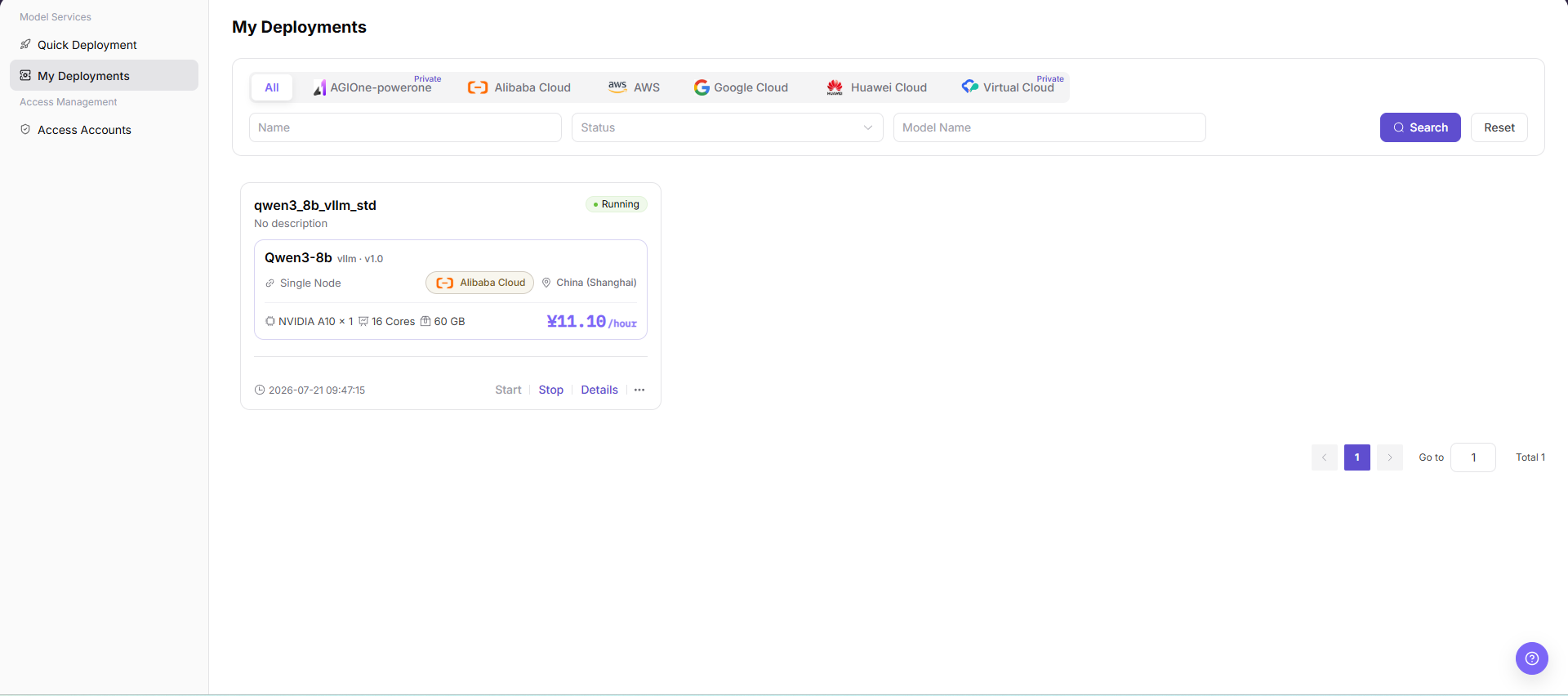Focus the Name filter field
Viewport: 1568px width, 696px height.
tap(405, 127)
